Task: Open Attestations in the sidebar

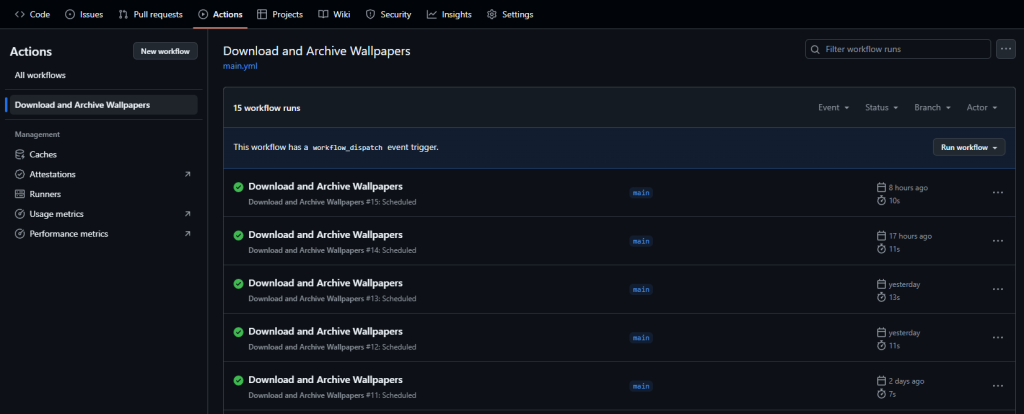Action: [x=52, y=174]
